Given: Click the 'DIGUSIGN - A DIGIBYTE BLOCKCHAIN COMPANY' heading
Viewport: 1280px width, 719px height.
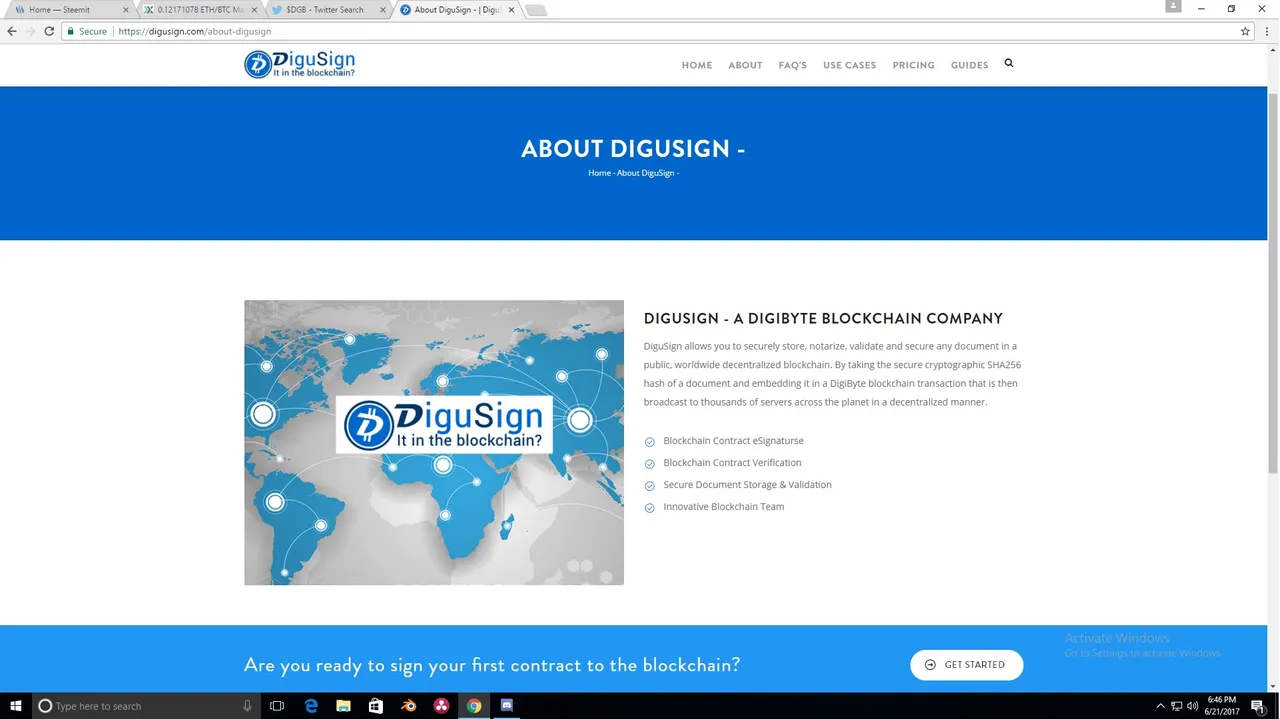Looking at the screenshot, I should [823, 319].
